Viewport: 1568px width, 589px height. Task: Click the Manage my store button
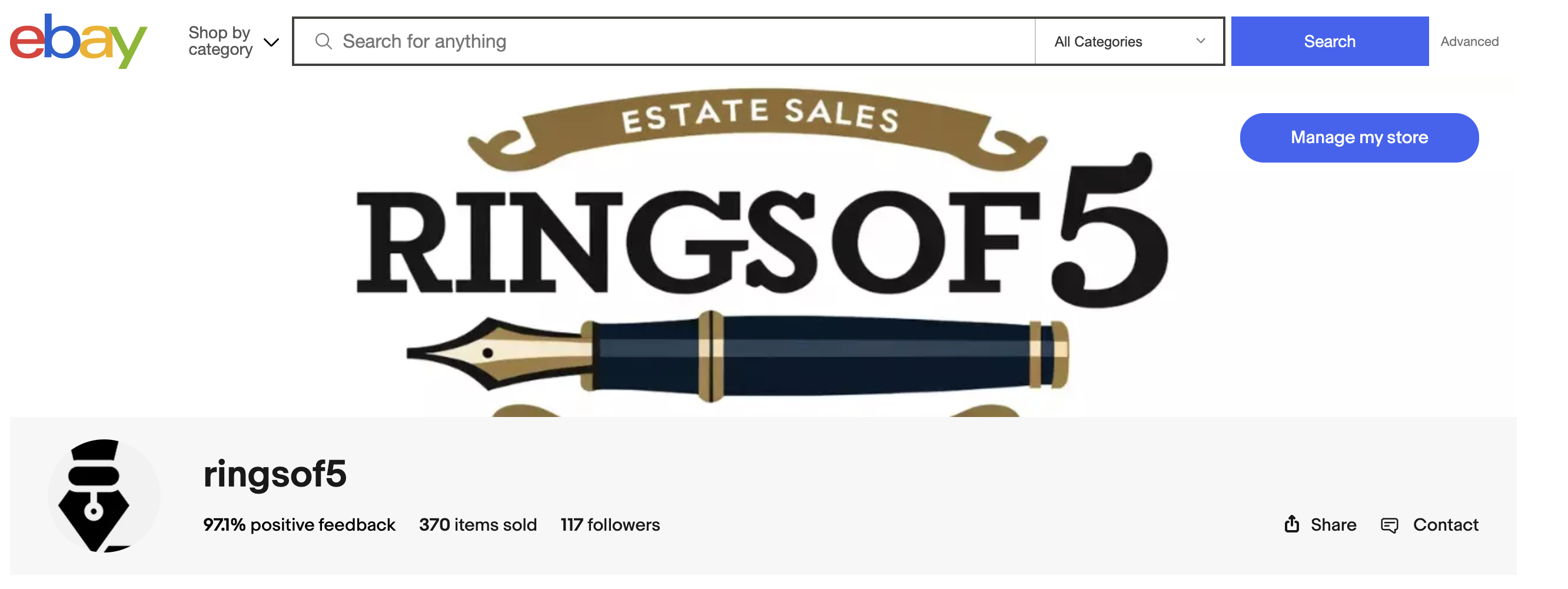[1358, 138]
